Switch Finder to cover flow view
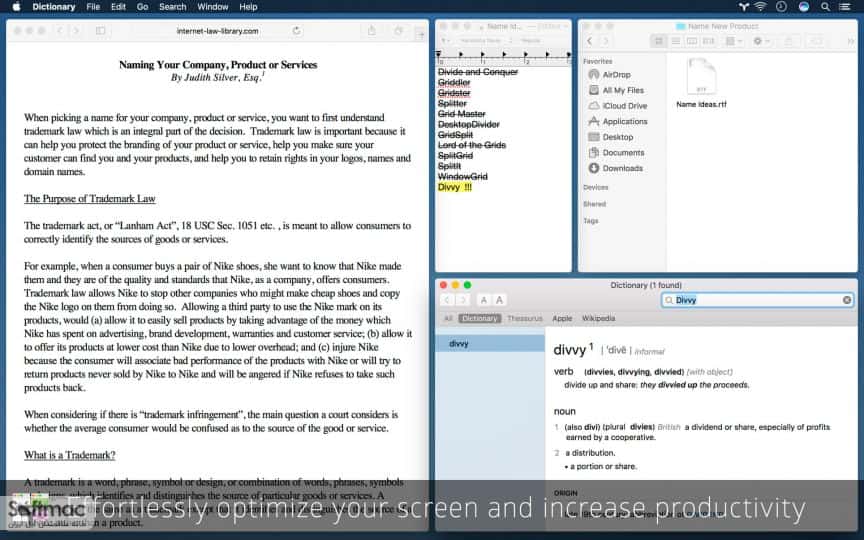 click(x=709, y=41)
